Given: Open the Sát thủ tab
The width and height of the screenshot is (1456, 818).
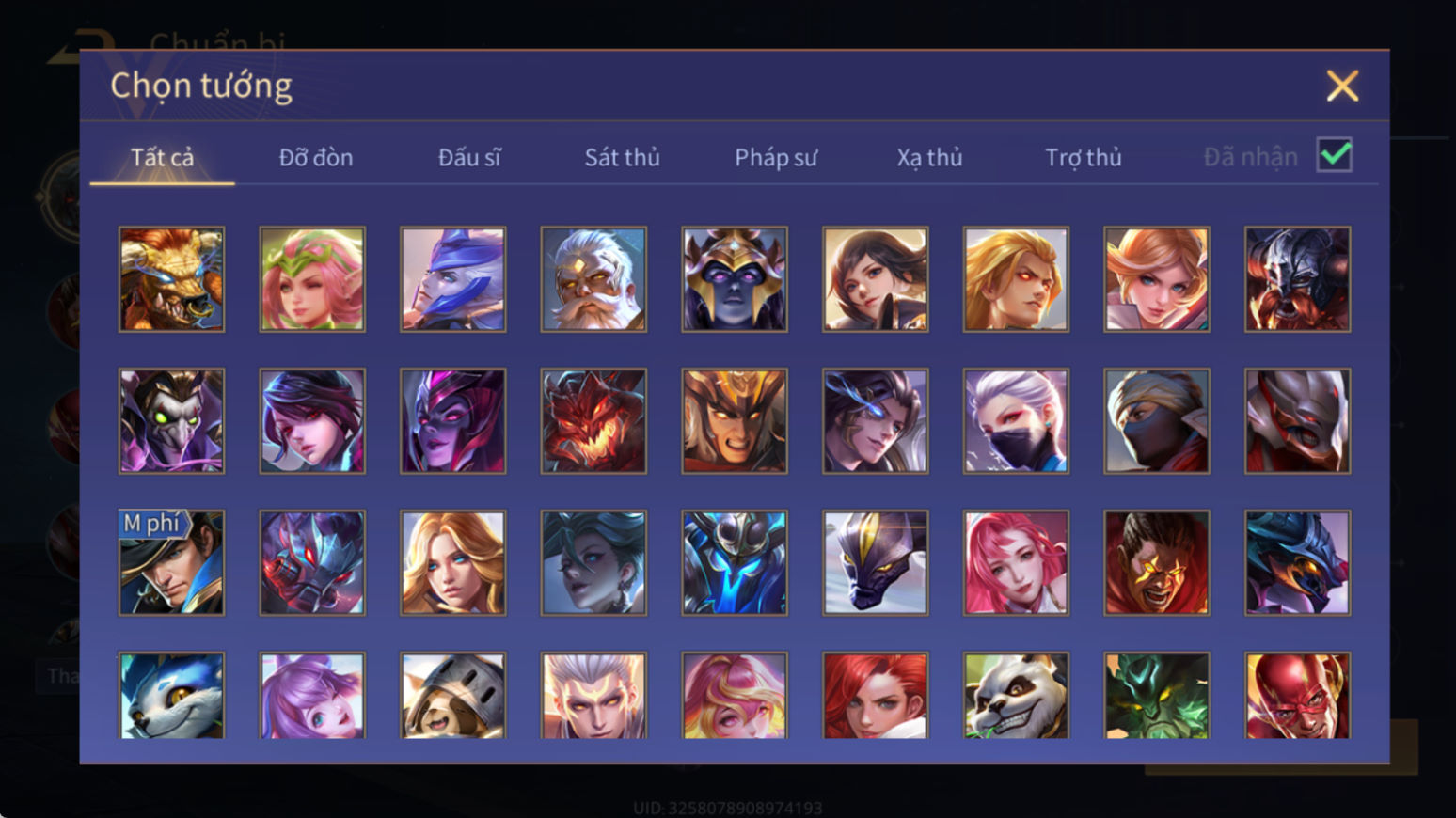Looking at the screenshot, I should point(622,157).
